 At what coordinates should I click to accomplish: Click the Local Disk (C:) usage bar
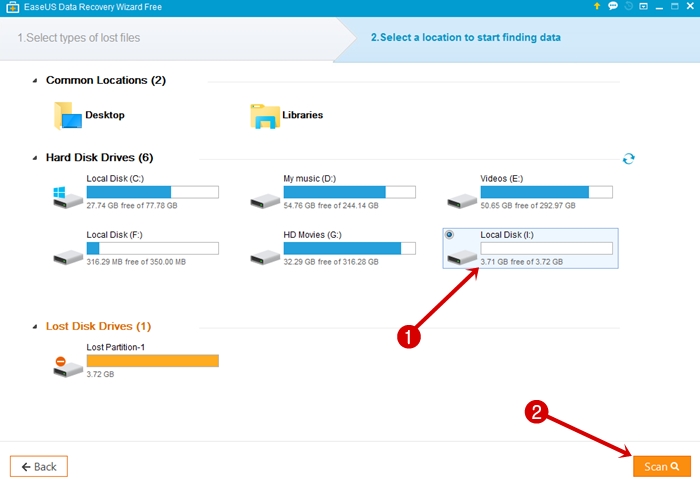(x=153, y=192)
